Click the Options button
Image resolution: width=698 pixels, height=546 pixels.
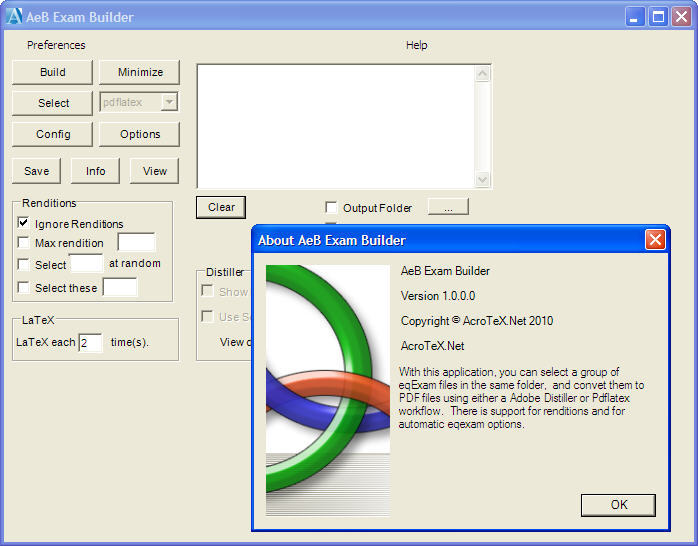(x=140, y=134)
